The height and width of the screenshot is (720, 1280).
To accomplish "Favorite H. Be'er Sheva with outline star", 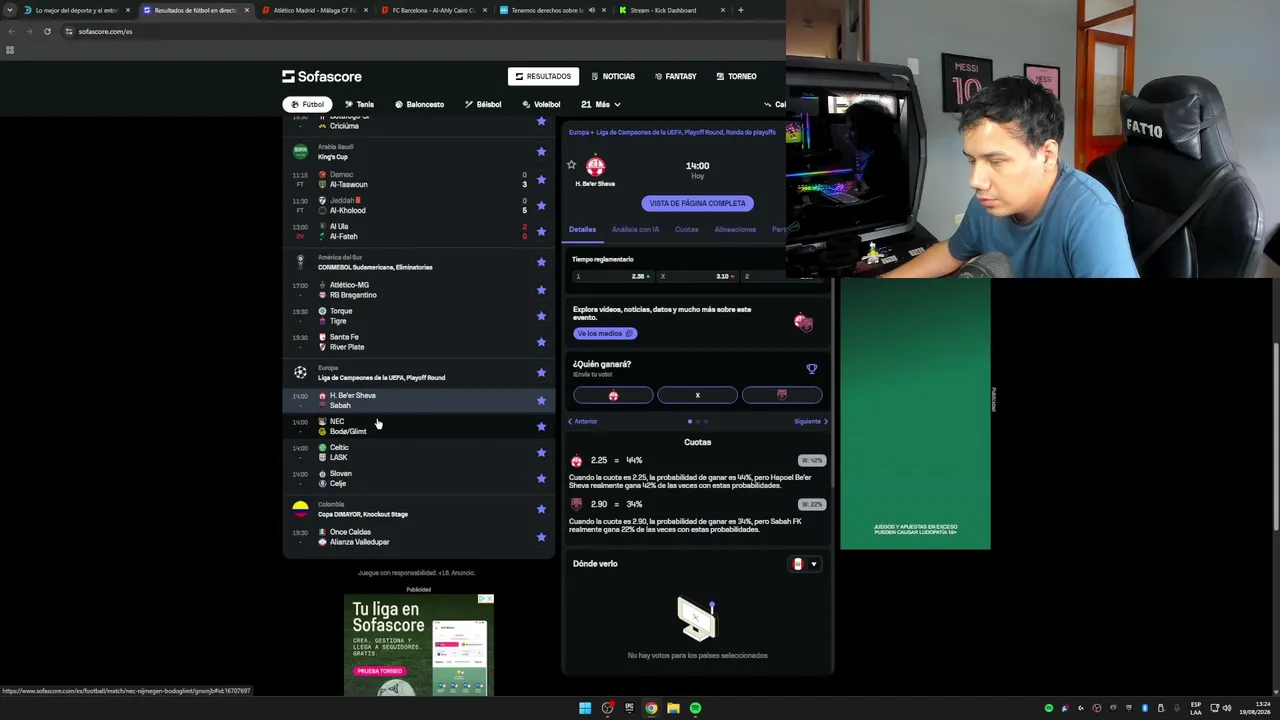I will pyautogui.click(x=571, y=165).
